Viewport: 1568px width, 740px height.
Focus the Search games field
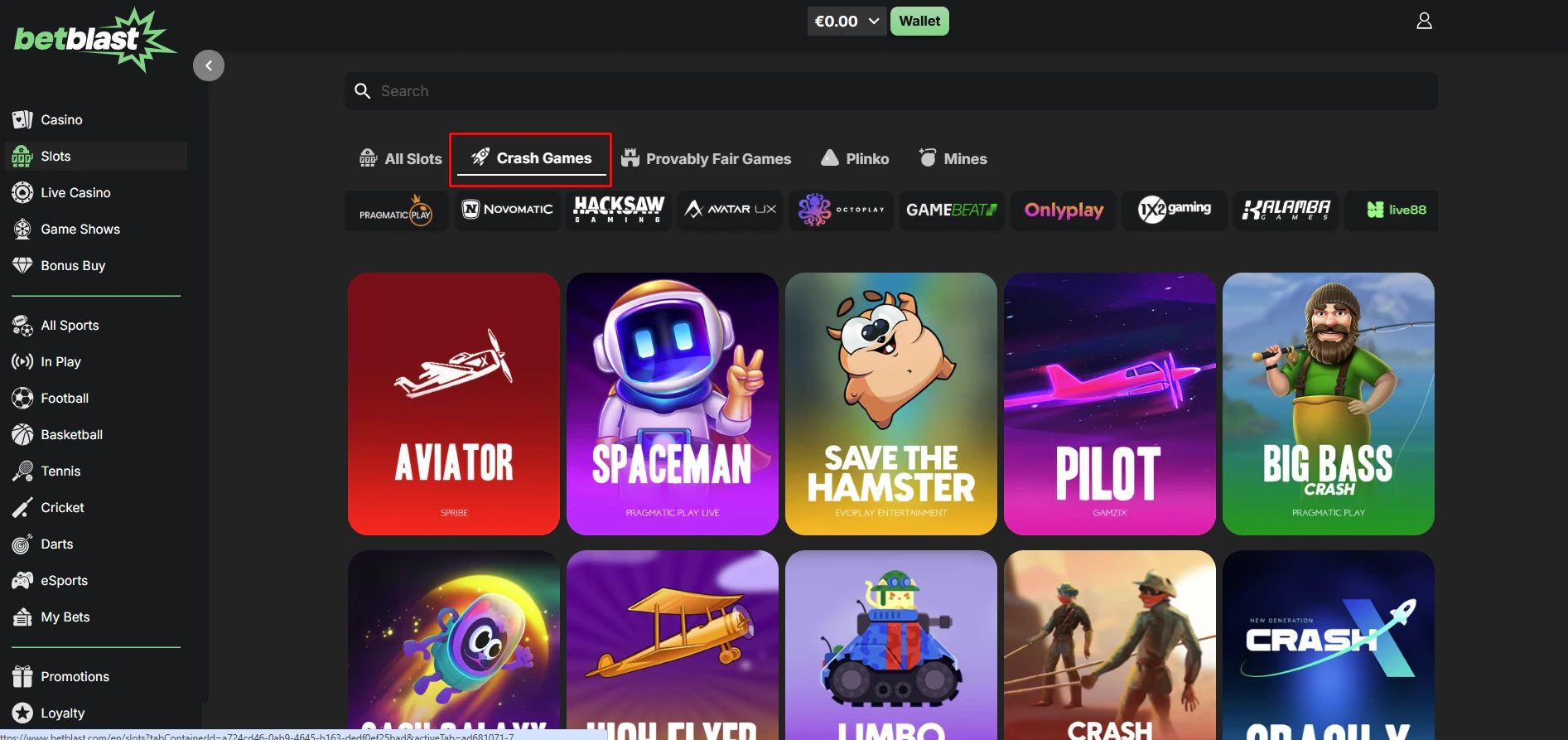tap(890, 91)
